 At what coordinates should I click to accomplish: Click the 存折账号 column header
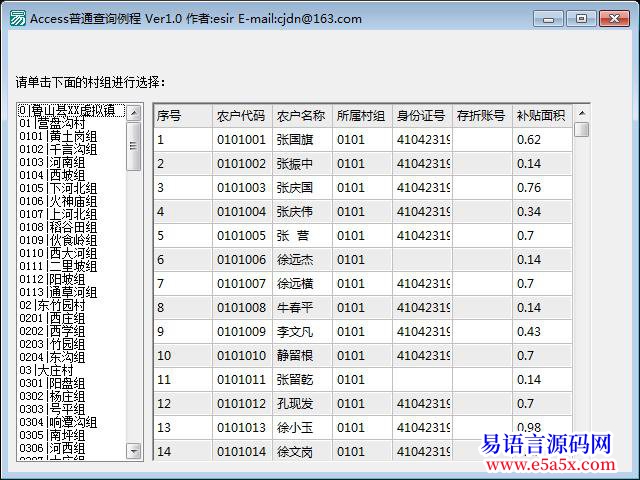[x=481, y=115]
